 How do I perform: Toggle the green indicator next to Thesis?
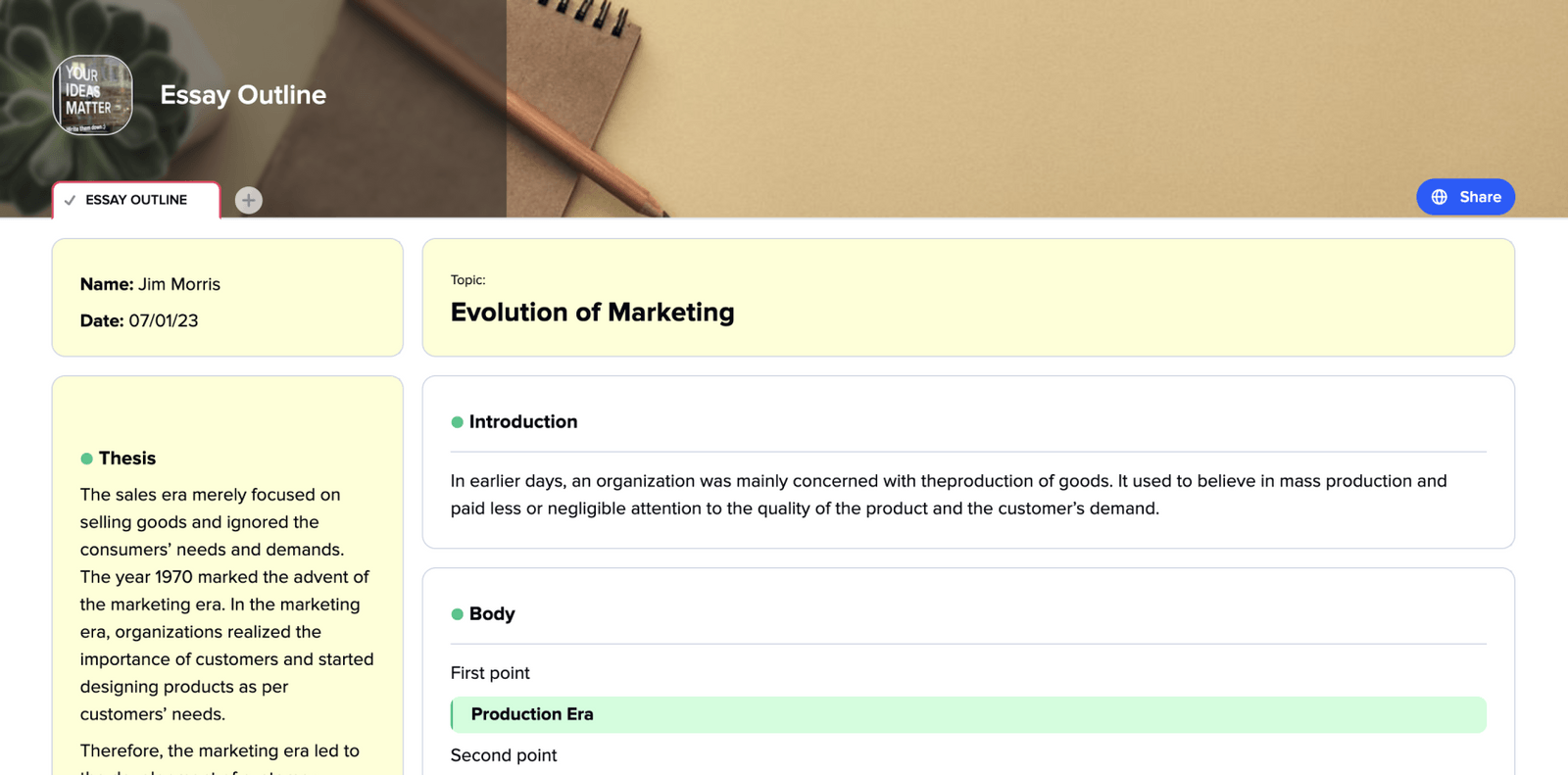86,458
